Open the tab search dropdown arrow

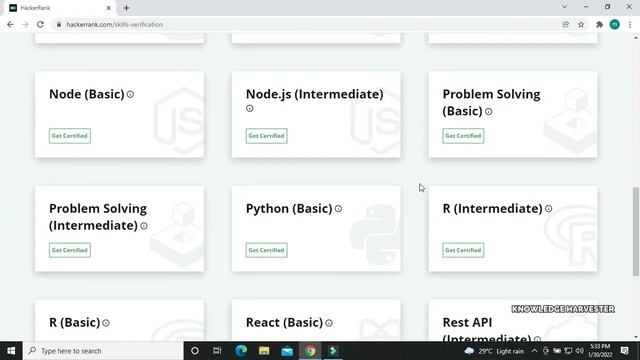(564, 7)
